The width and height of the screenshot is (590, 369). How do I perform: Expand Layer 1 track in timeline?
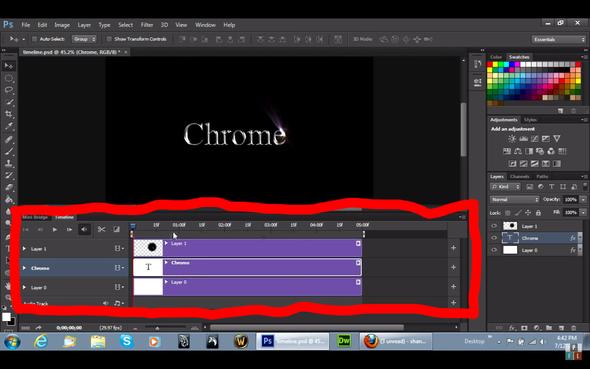[x=24, y=249]
